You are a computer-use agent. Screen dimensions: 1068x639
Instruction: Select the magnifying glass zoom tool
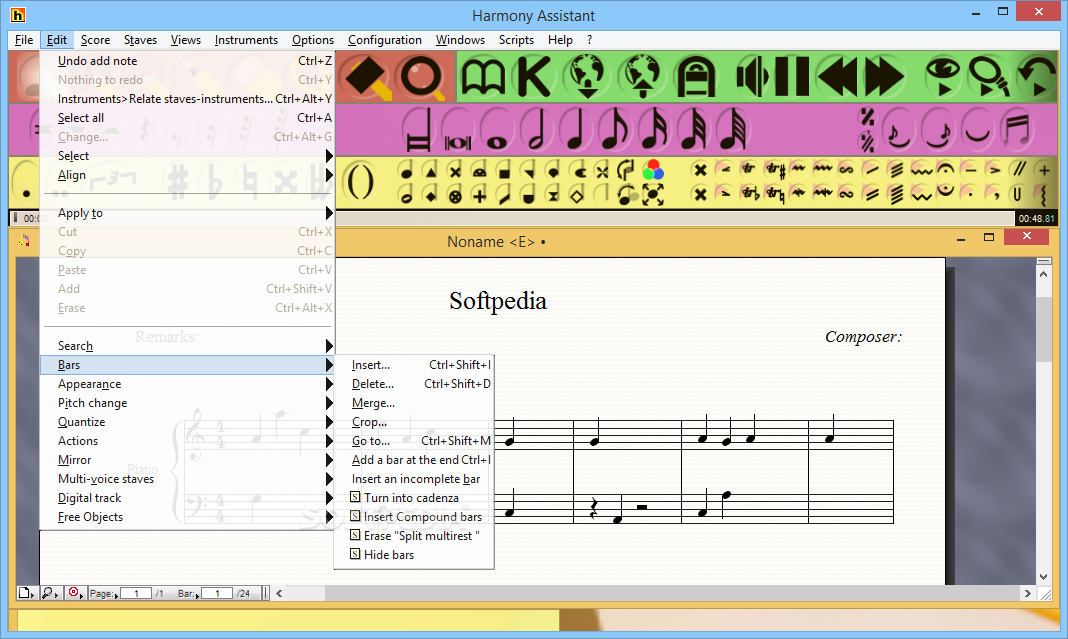[x=422, y=77]
